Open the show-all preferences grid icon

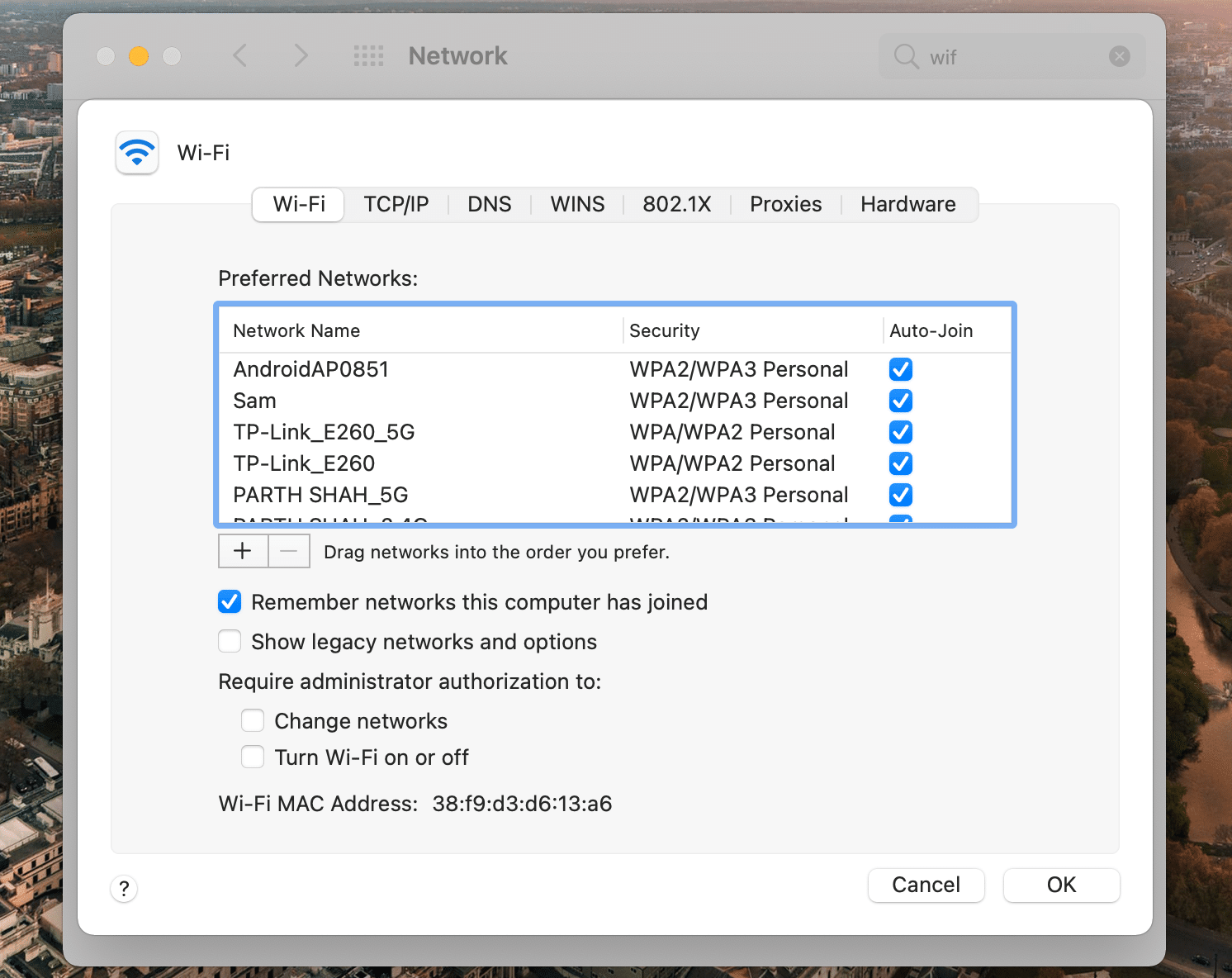pyautogui.click(x=368, y=56)
